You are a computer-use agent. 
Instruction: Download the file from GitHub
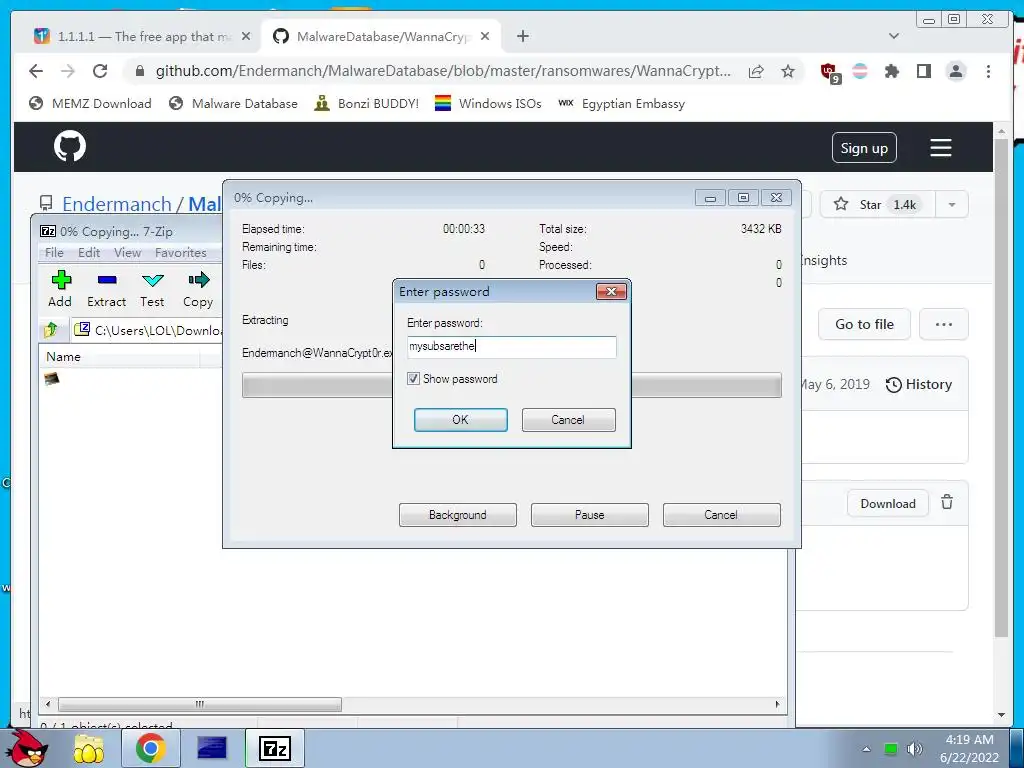[888, 504]
